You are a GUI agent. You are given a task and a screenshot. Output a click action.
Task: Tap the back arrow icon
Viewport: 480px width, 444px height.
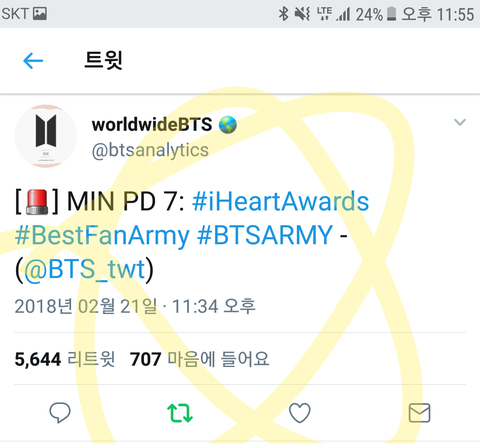pyautogui.click(x=33, y=61)
